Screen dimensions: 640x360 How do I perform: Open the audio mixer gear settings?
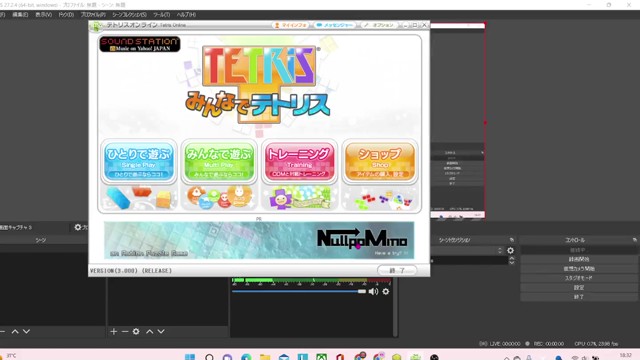click(386, 291)
